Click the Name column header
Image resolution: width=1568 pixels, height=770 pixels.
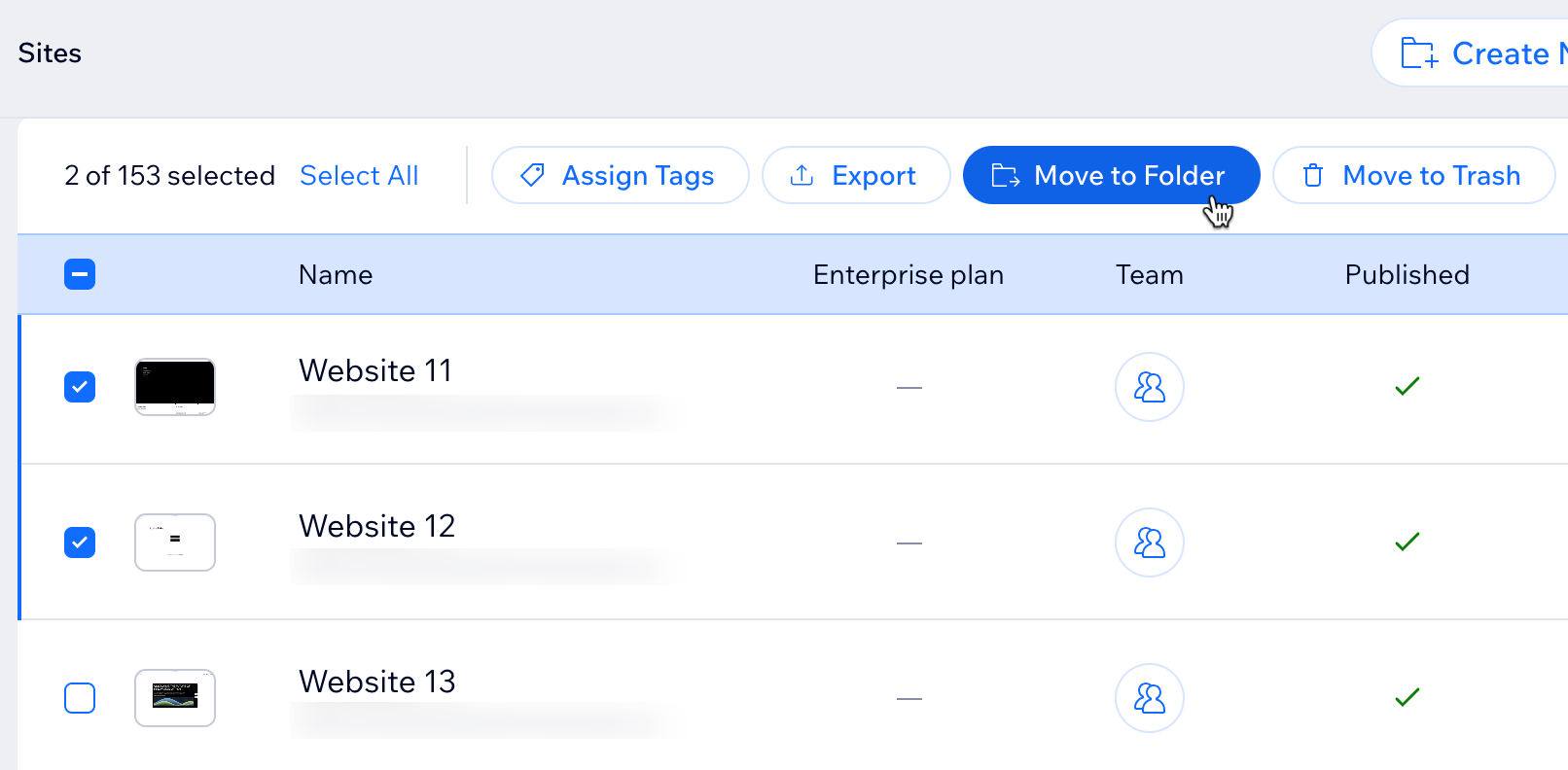336,275
